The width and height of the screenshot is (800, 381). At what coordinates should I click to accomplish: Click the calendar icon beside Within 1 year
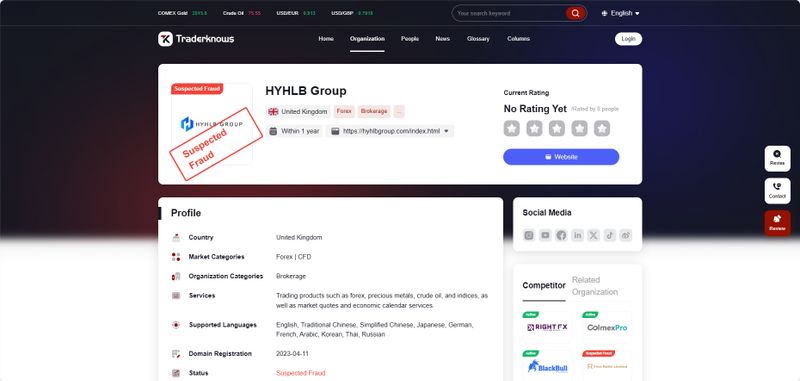point(273,131)
